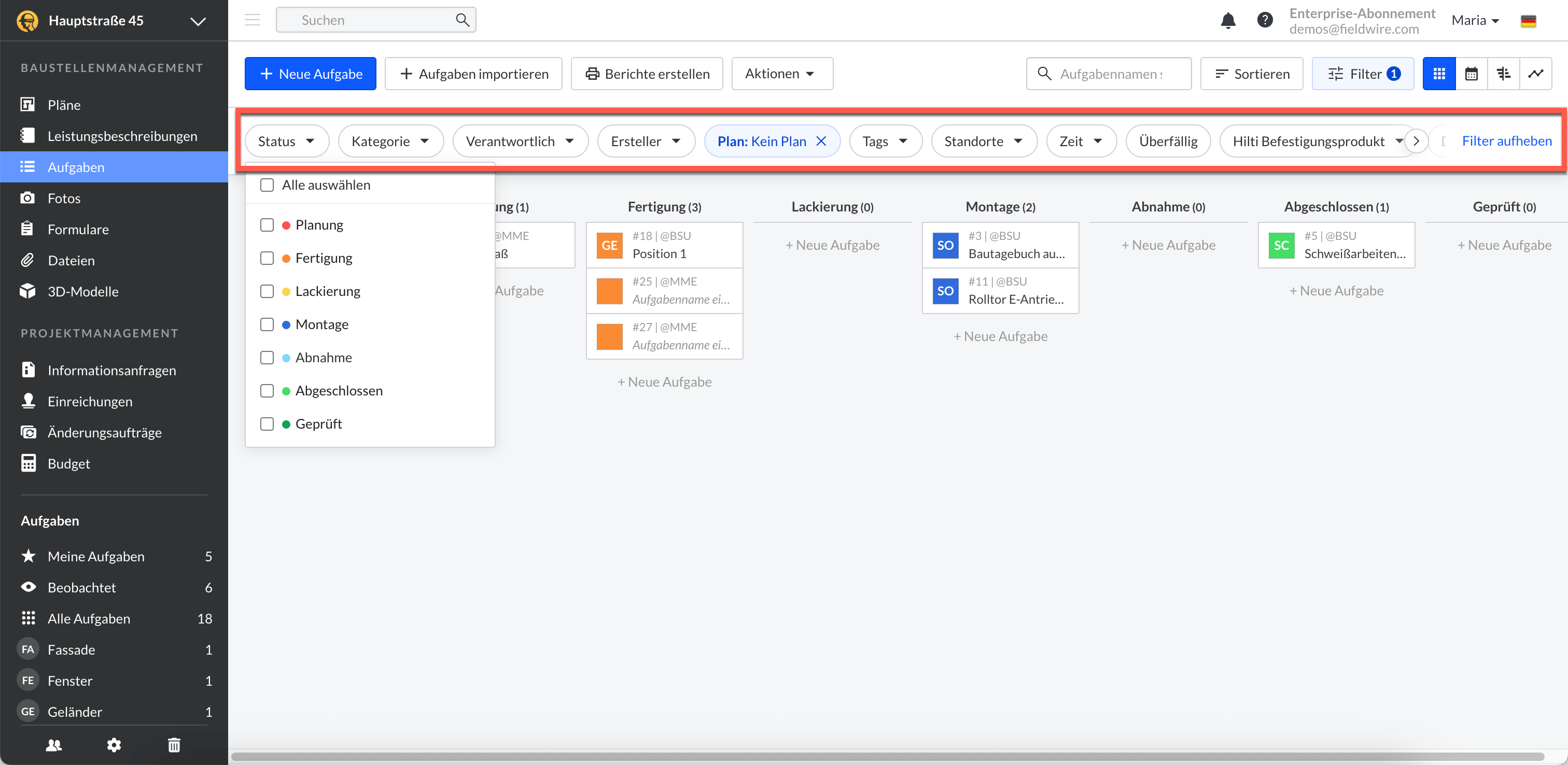
Task: Switch to Gantt chart view icon
Action: [1503, 74]
